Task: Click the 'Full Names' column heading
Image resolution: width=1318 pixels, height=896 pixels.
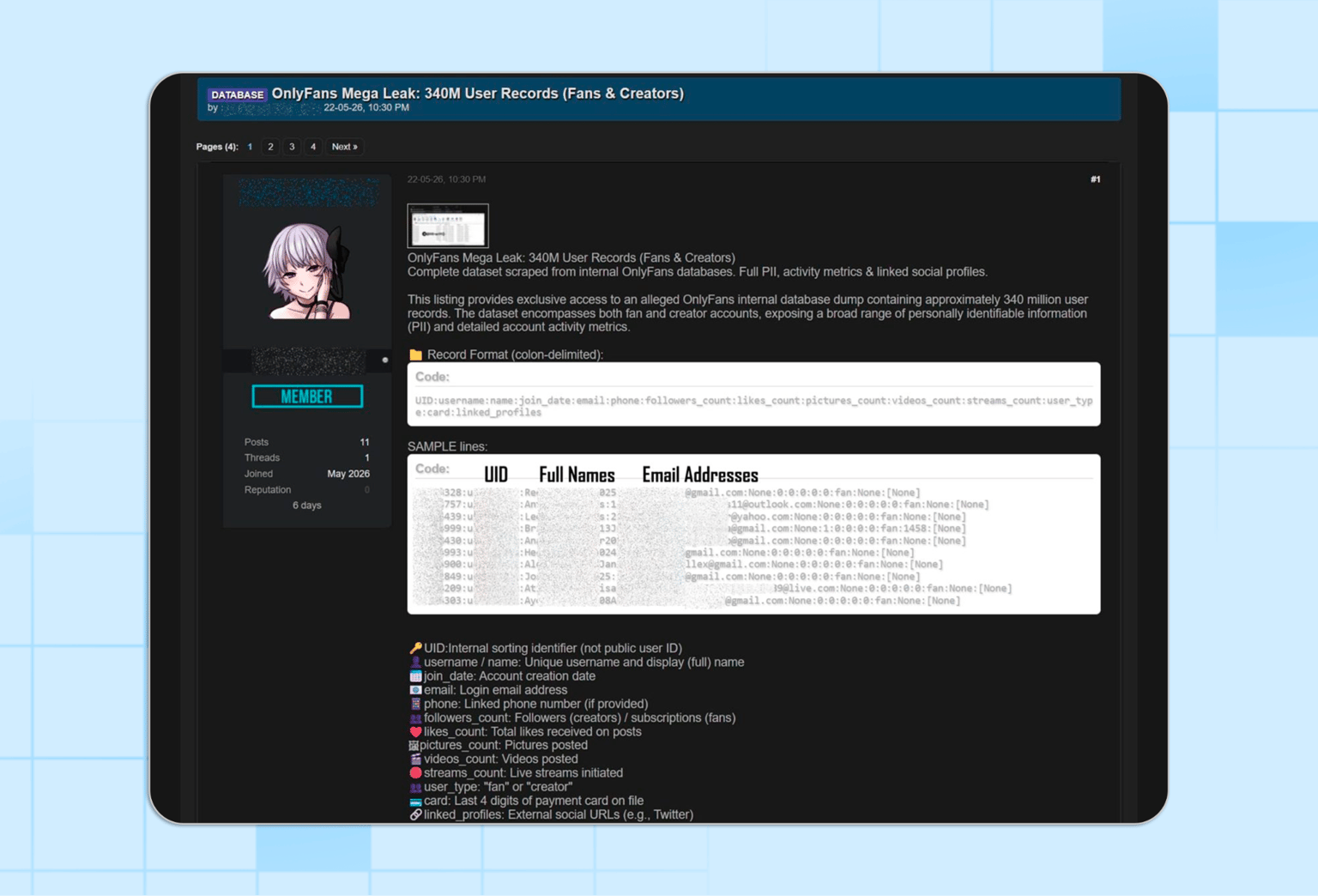Action: 577,475
